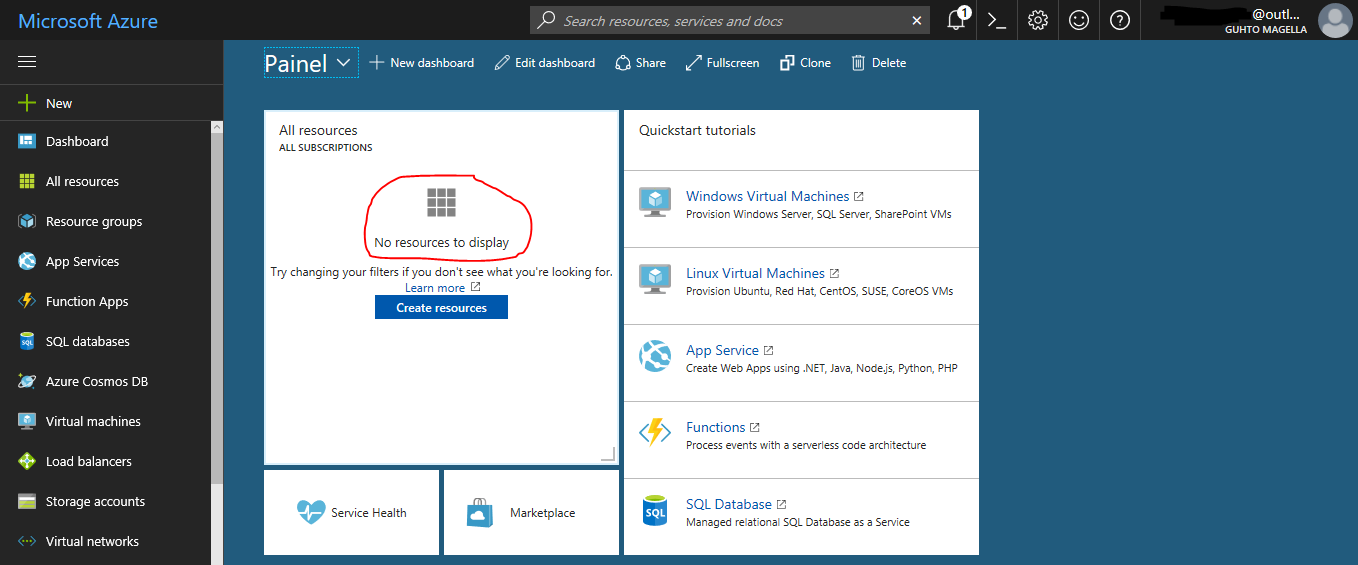
Task: Click the All resources tile resize handle
Action: (x=608, y=454)
